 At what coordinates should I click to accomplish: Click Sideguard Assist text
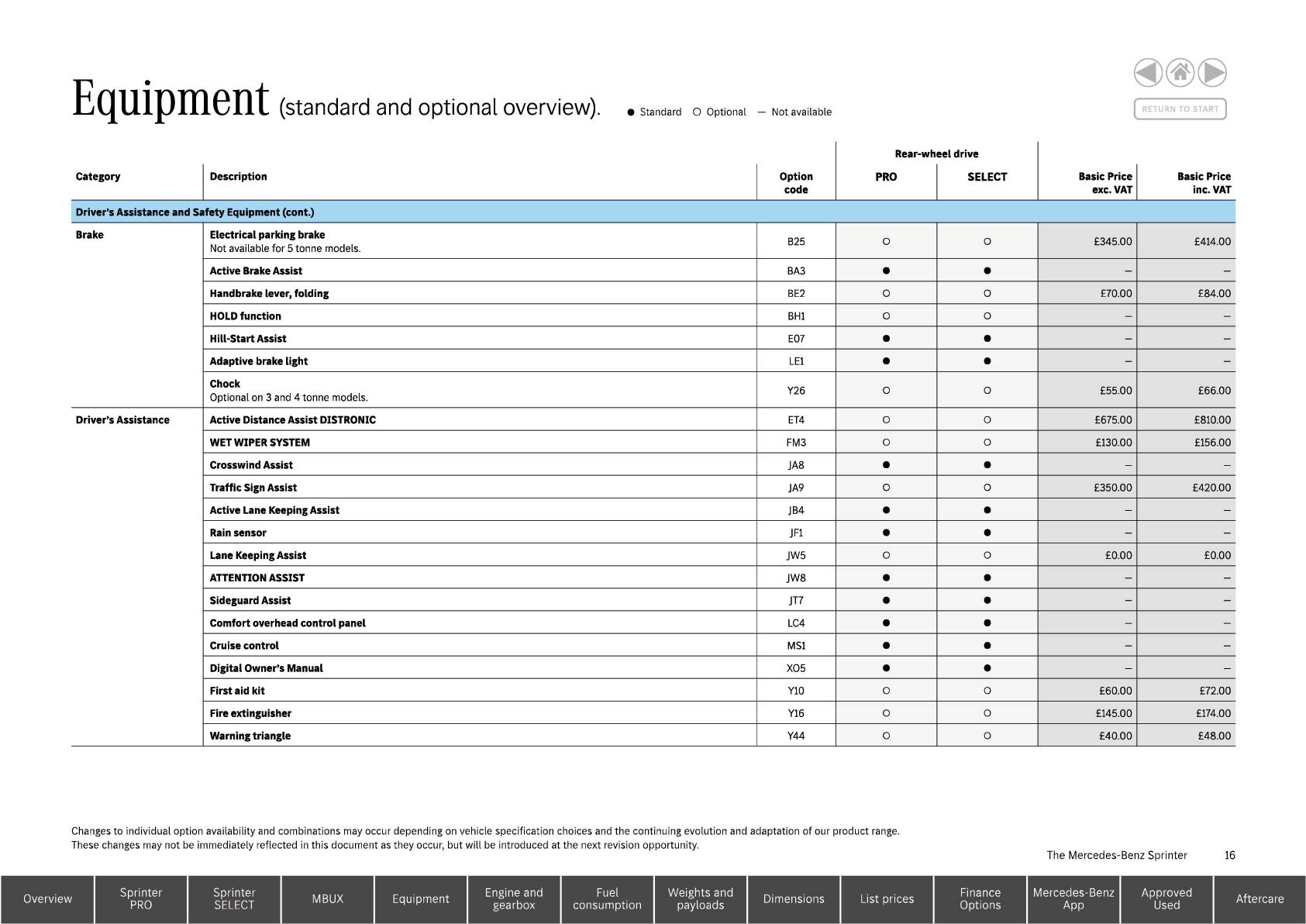tap(250, 600)
